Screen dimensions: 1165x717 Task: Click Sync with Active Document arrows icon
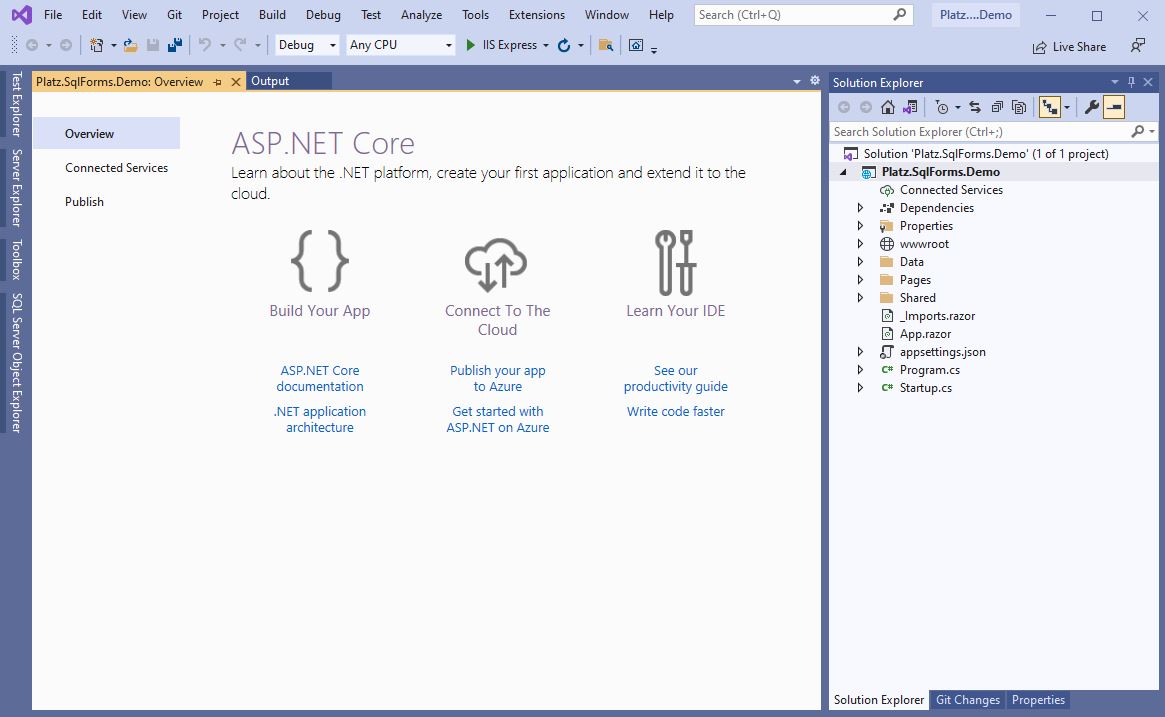click(x=975, y=108)
